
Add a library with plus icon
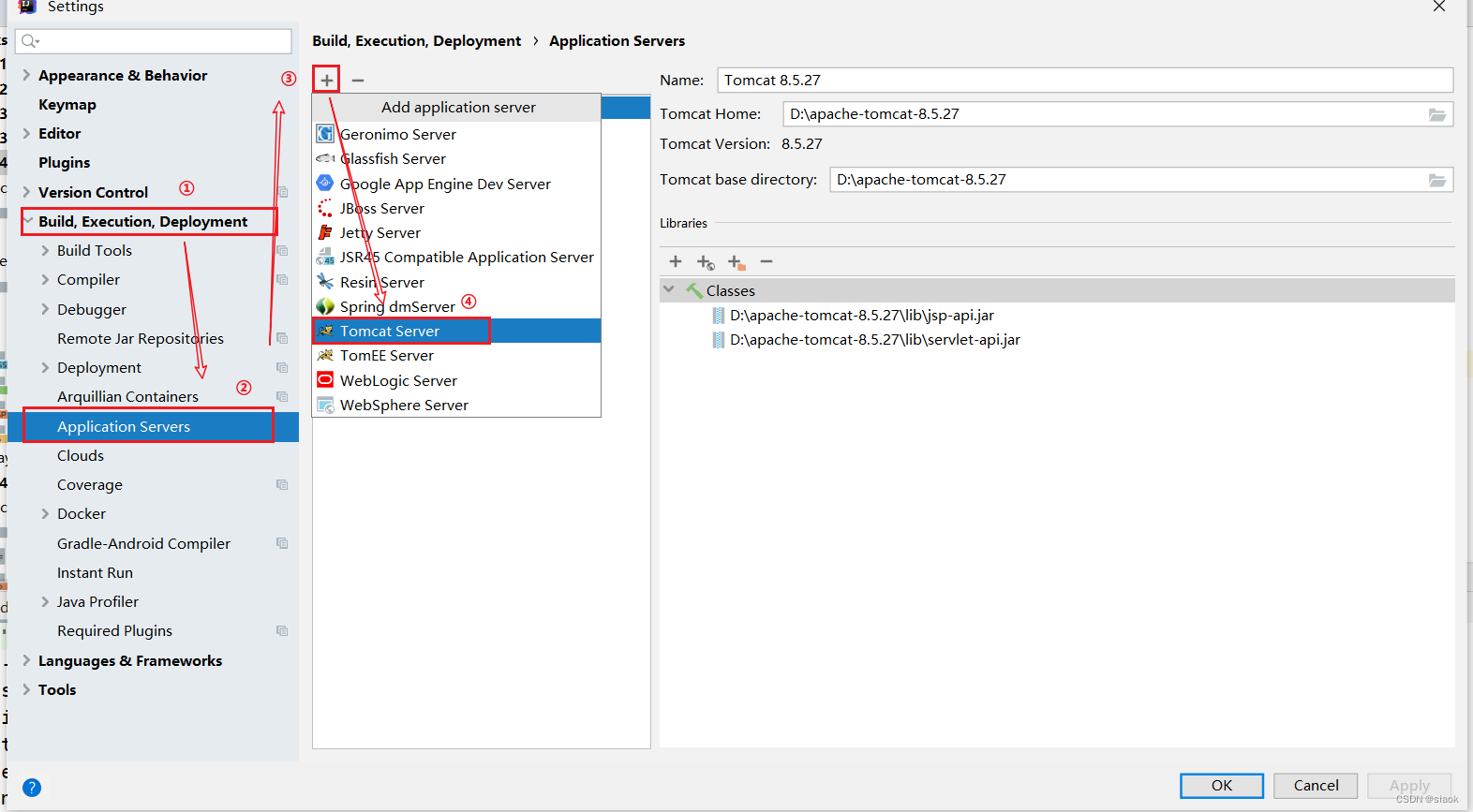click(x=676, y=261)
